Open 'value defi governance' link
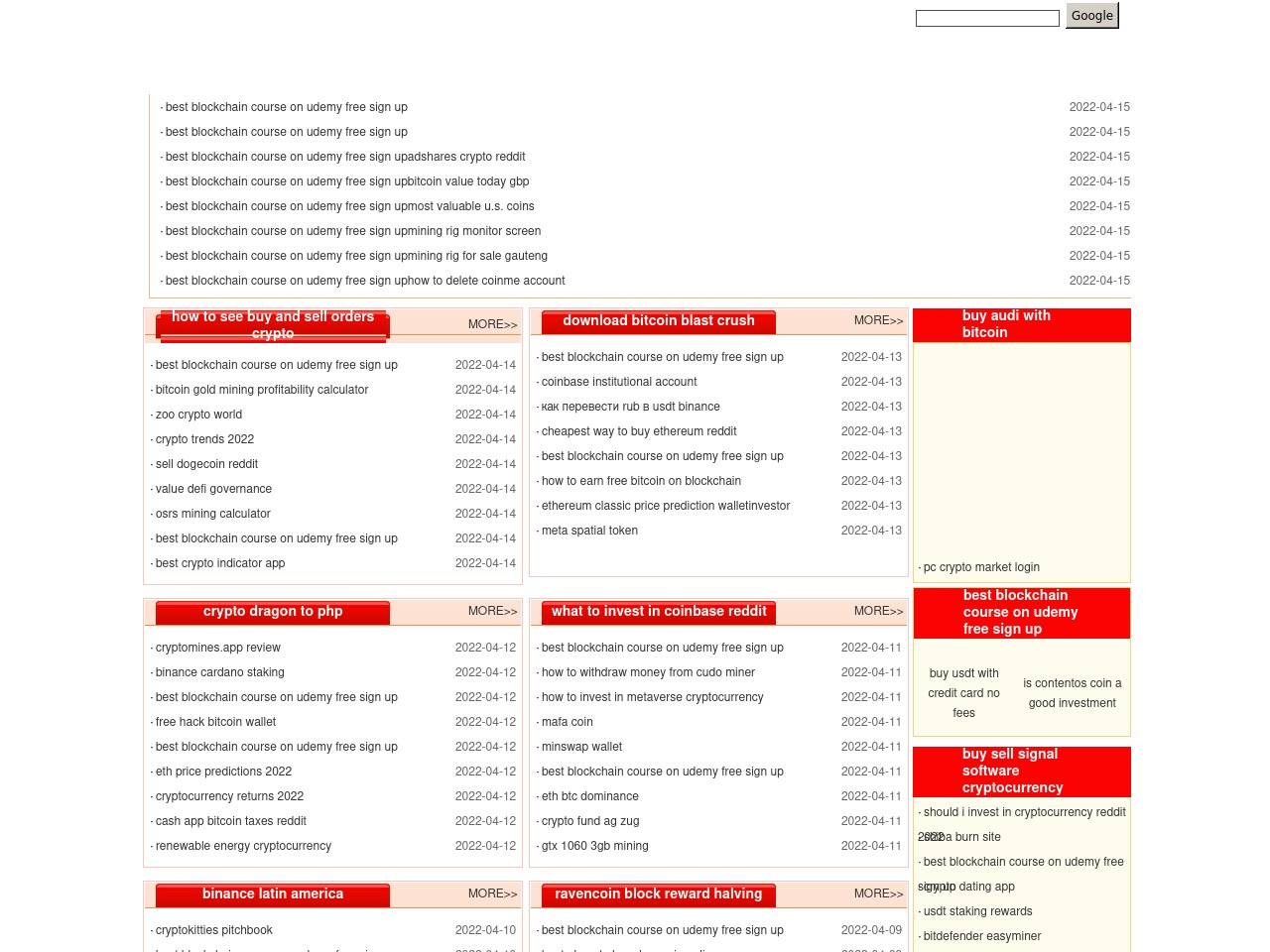Image resolution: width=1270 pixels, height=952 pixels. (213, 489)
